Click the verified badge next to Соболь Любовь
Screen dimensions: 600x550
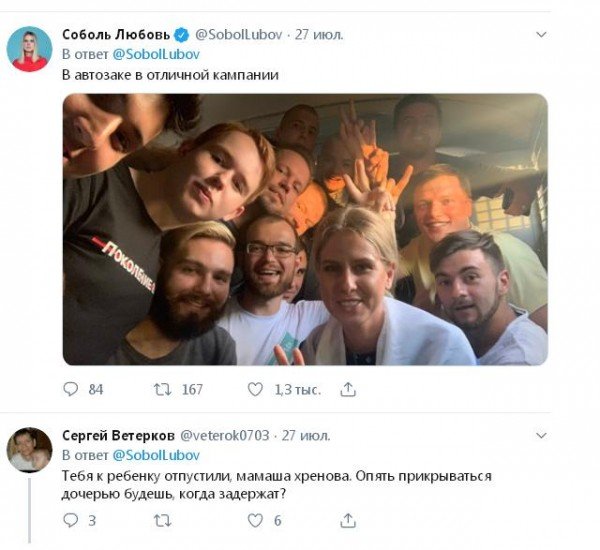182,35
